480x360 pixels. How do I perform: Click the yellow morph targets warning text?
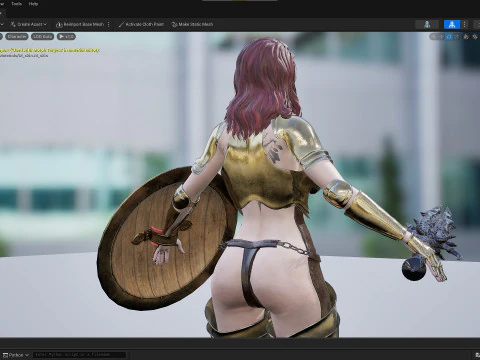49,50
